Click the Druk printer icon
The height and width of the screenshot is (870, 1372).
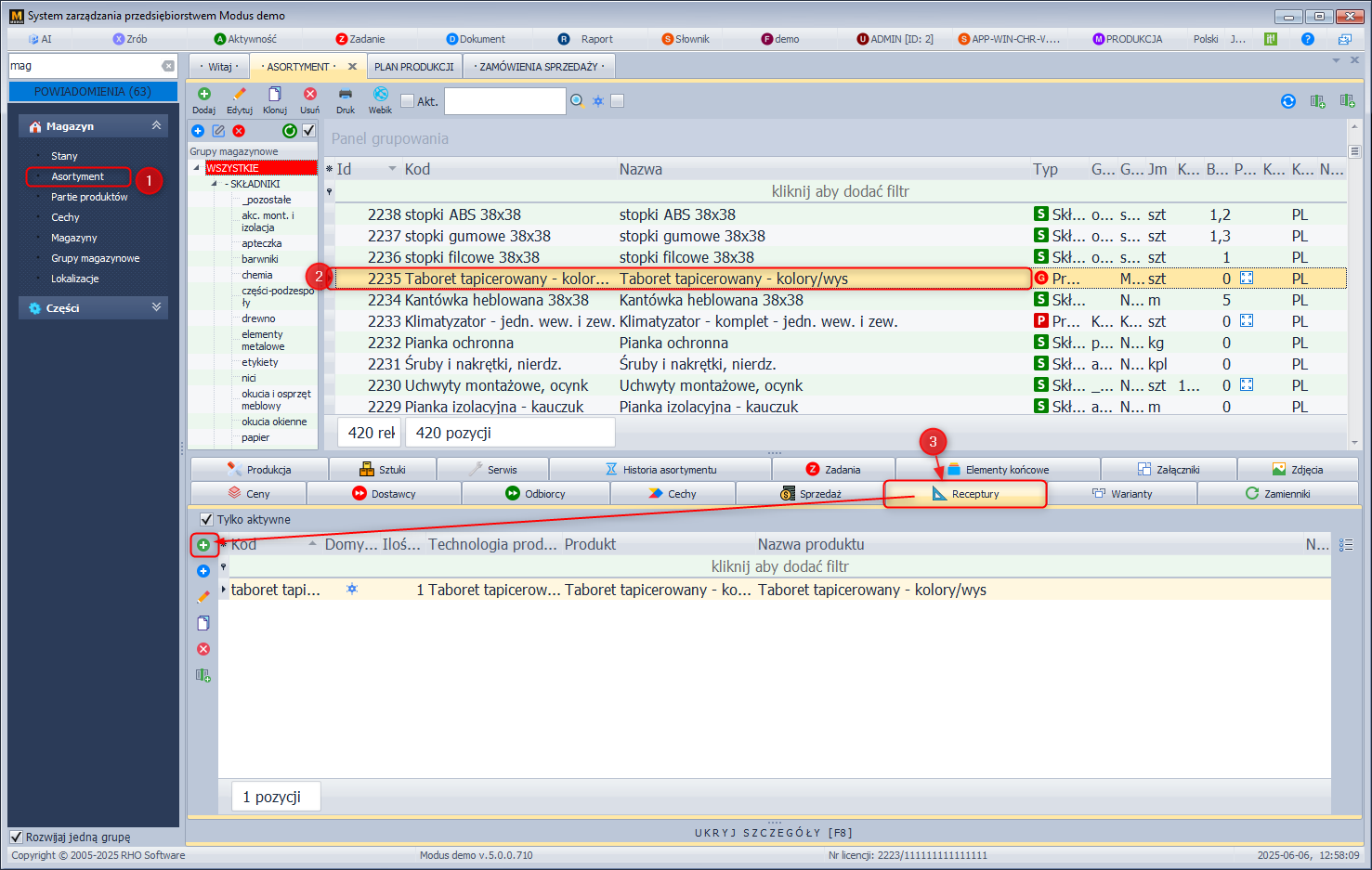pos(346,95)
